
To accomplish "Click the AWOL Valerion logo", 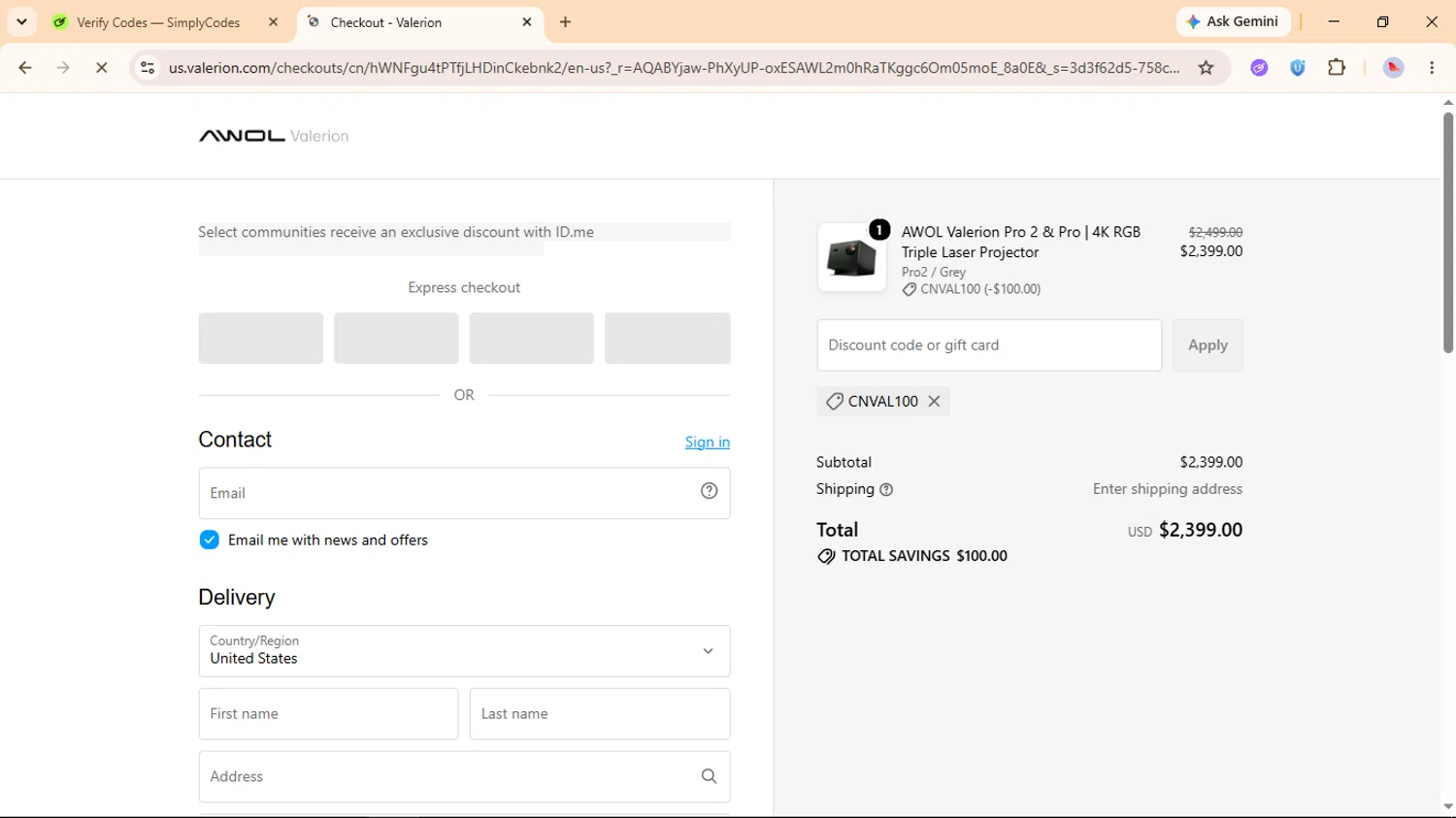I will tap(274, 136).
